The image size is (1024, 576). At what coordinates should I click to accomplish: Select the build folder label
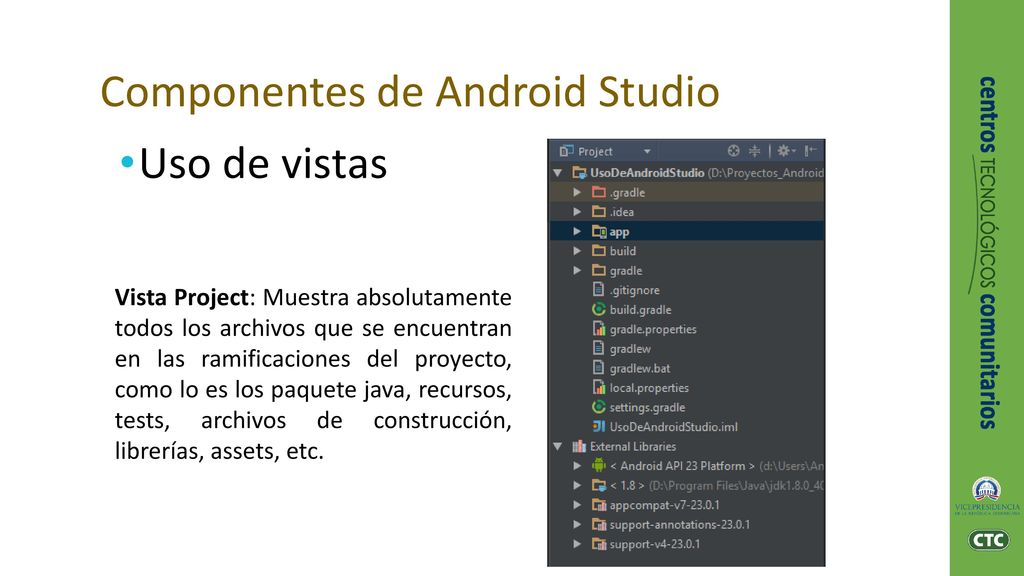click(x=623, y=251)
